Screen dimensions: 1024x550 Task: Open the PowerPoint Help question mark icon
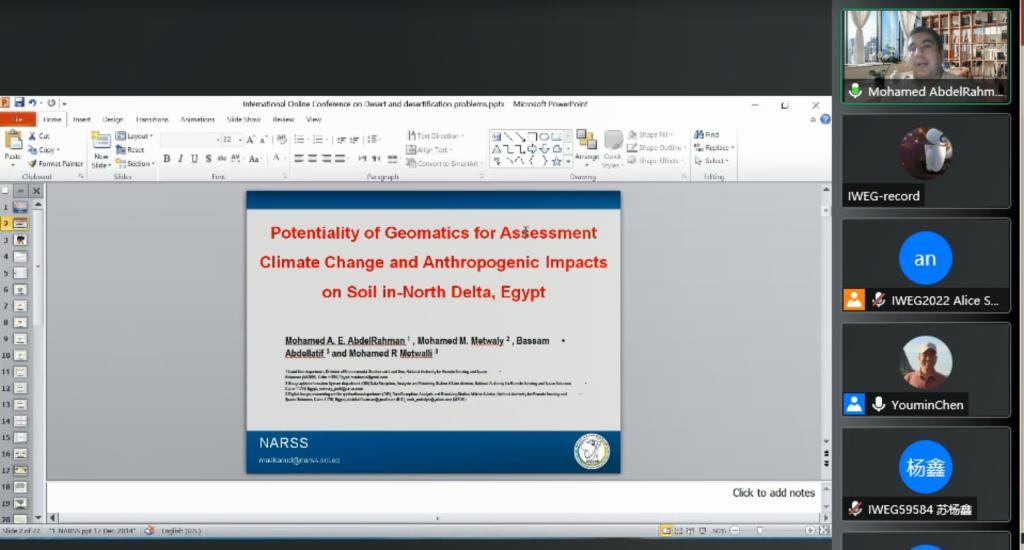825,119
